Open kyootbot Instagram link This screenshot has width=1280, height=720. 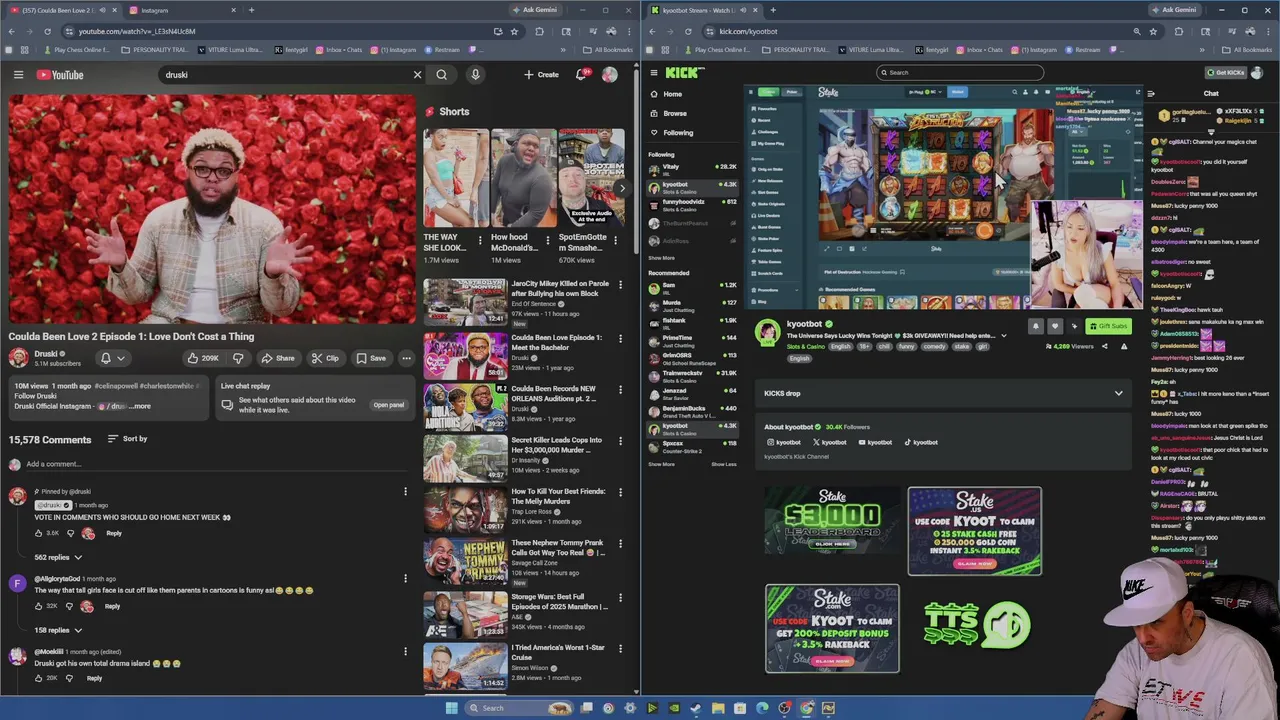[783, 442]
